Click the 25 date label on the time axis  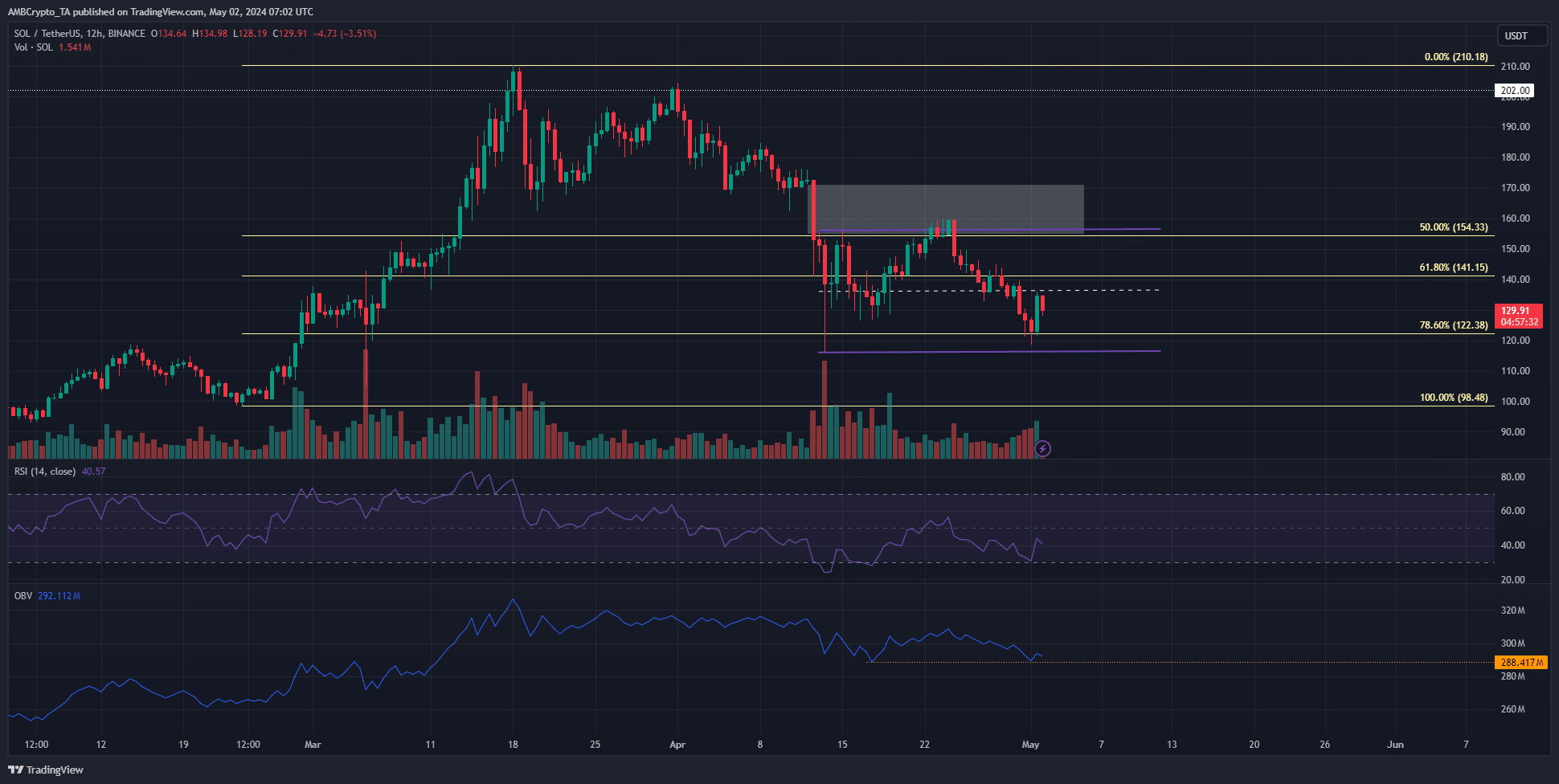pyautogui.click(x=595, y=745)
